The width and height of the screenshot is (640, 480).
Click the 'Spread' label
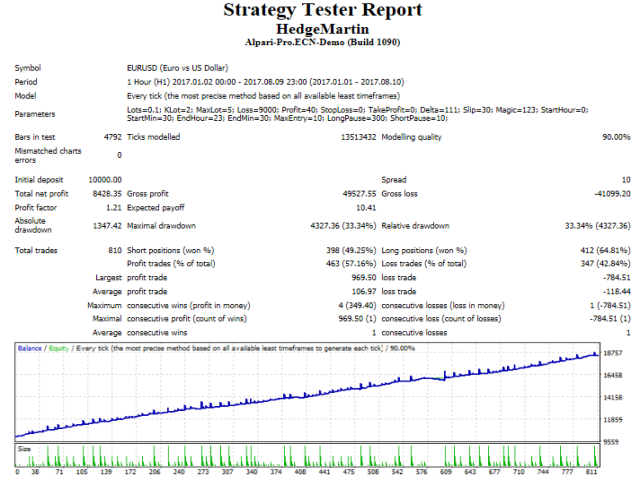click(x=394, y=180)
